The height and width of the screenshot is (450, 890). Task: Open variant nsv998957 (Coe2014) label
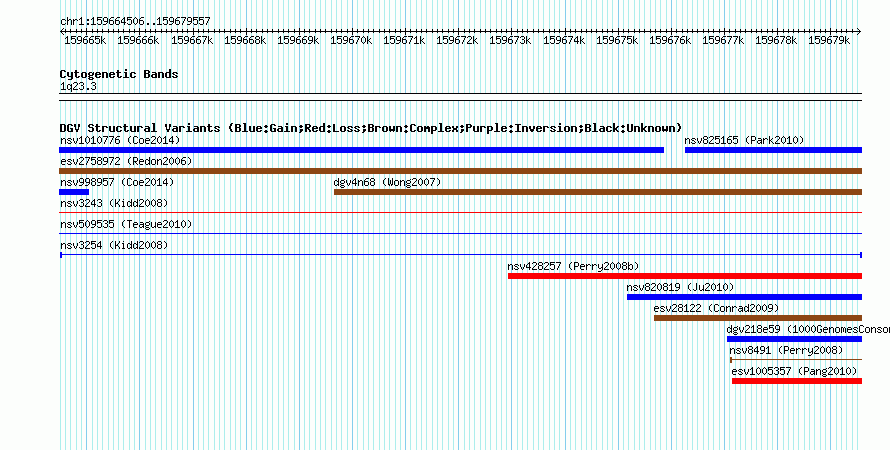coord(117,182)
